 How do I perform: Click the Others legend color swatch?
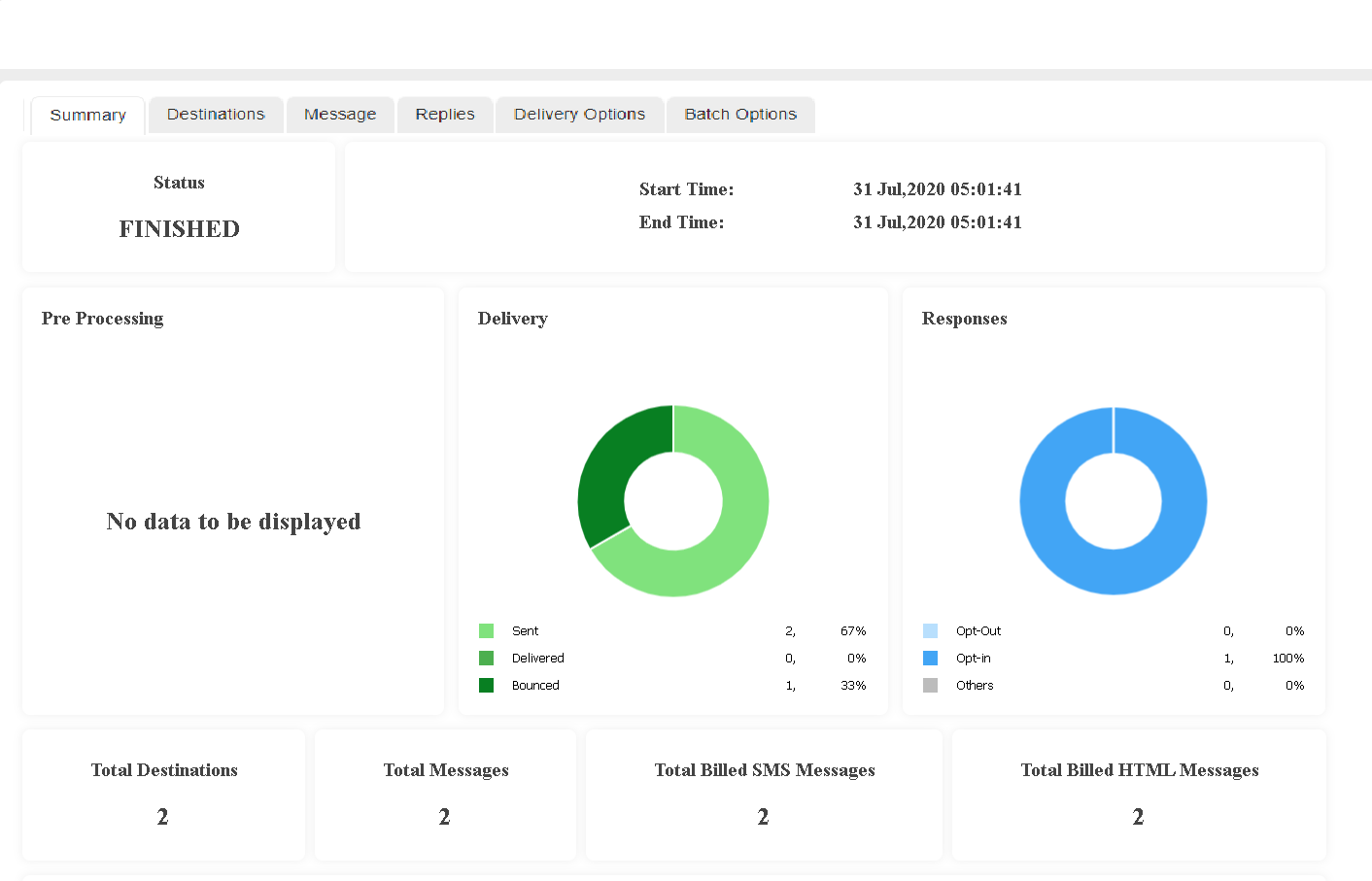point(931,686)
